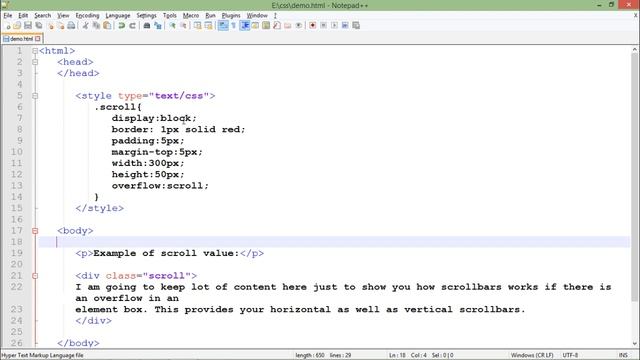Open the Folder as Workspace icon
The width and height of the screenshot is (640, 360).
click(x=288, y=25)
